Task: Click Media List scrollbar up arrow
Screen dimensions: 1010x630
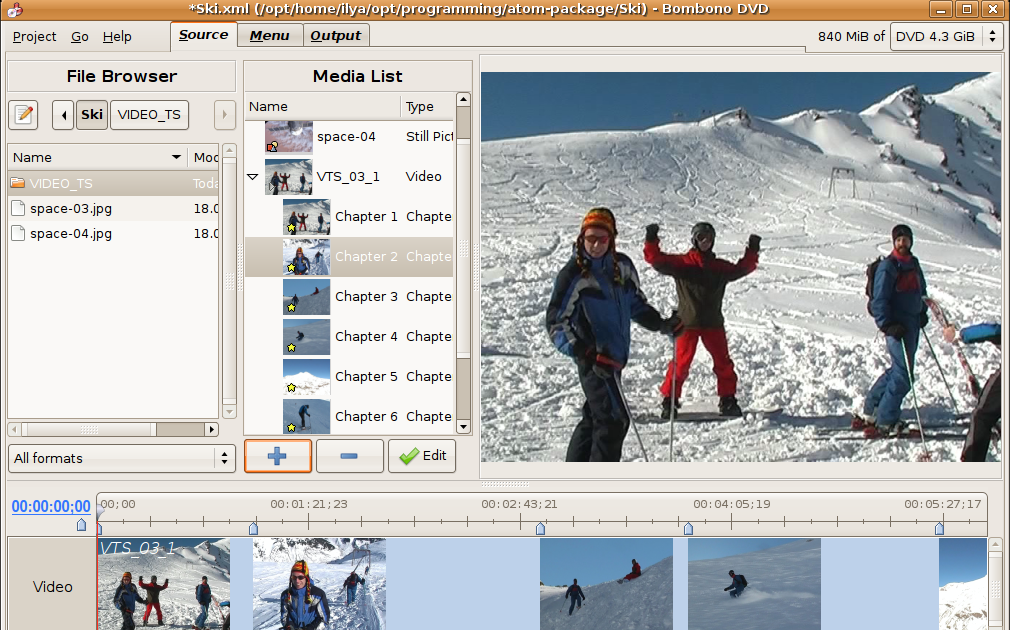Action: click(x=463, y=100)
